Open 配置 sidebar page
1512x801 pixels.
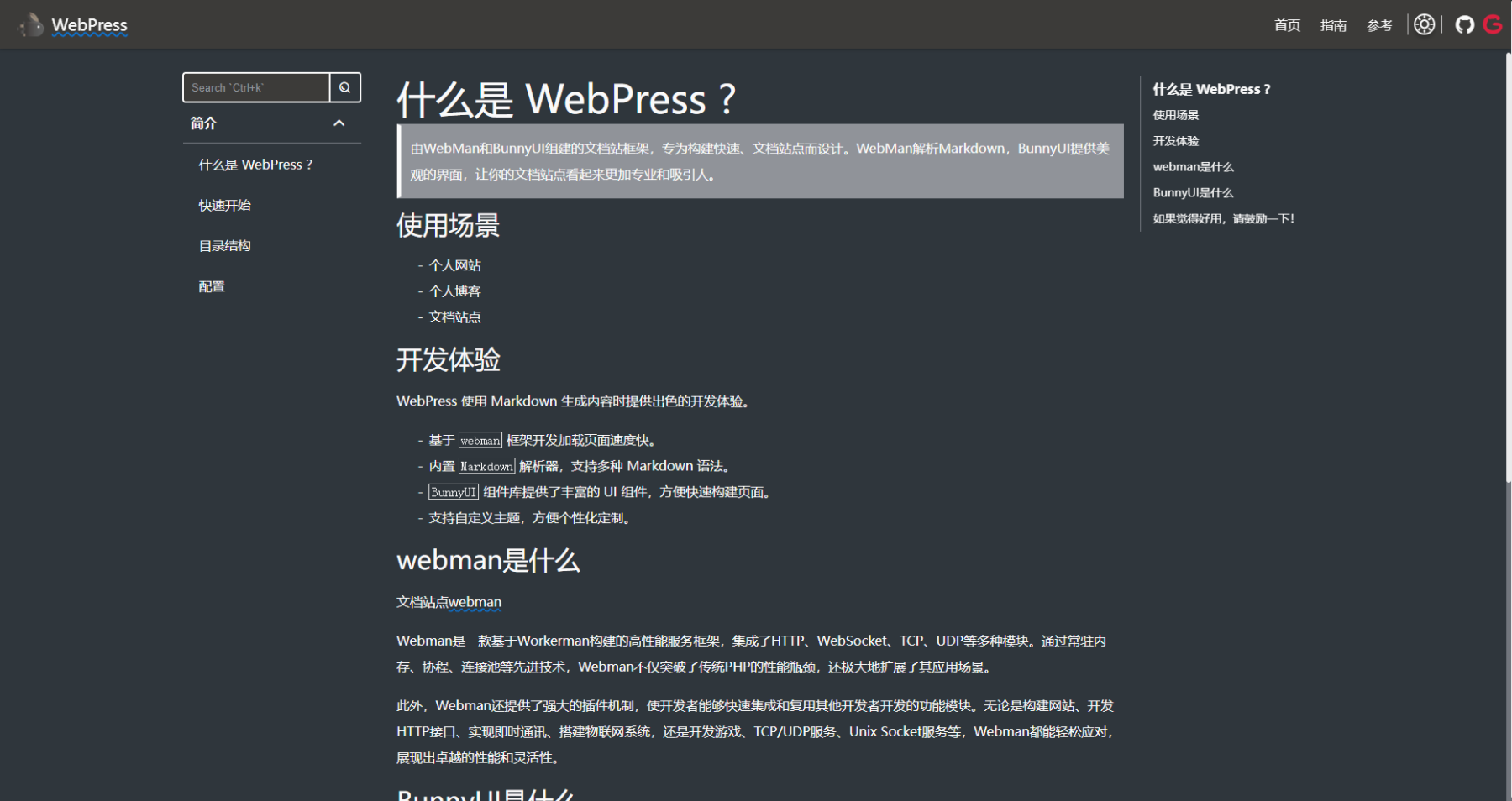(x=212, y=286)
